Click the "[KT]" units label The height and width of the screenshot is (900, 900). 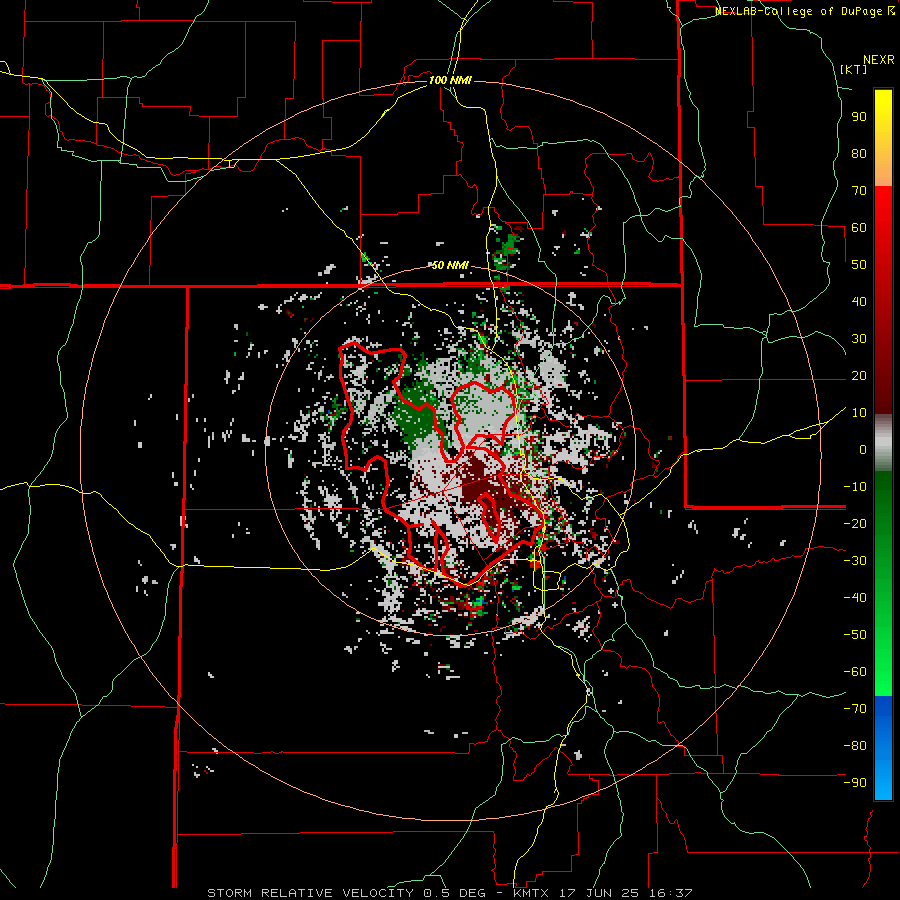pyautogui.click(x=854, y=69)
